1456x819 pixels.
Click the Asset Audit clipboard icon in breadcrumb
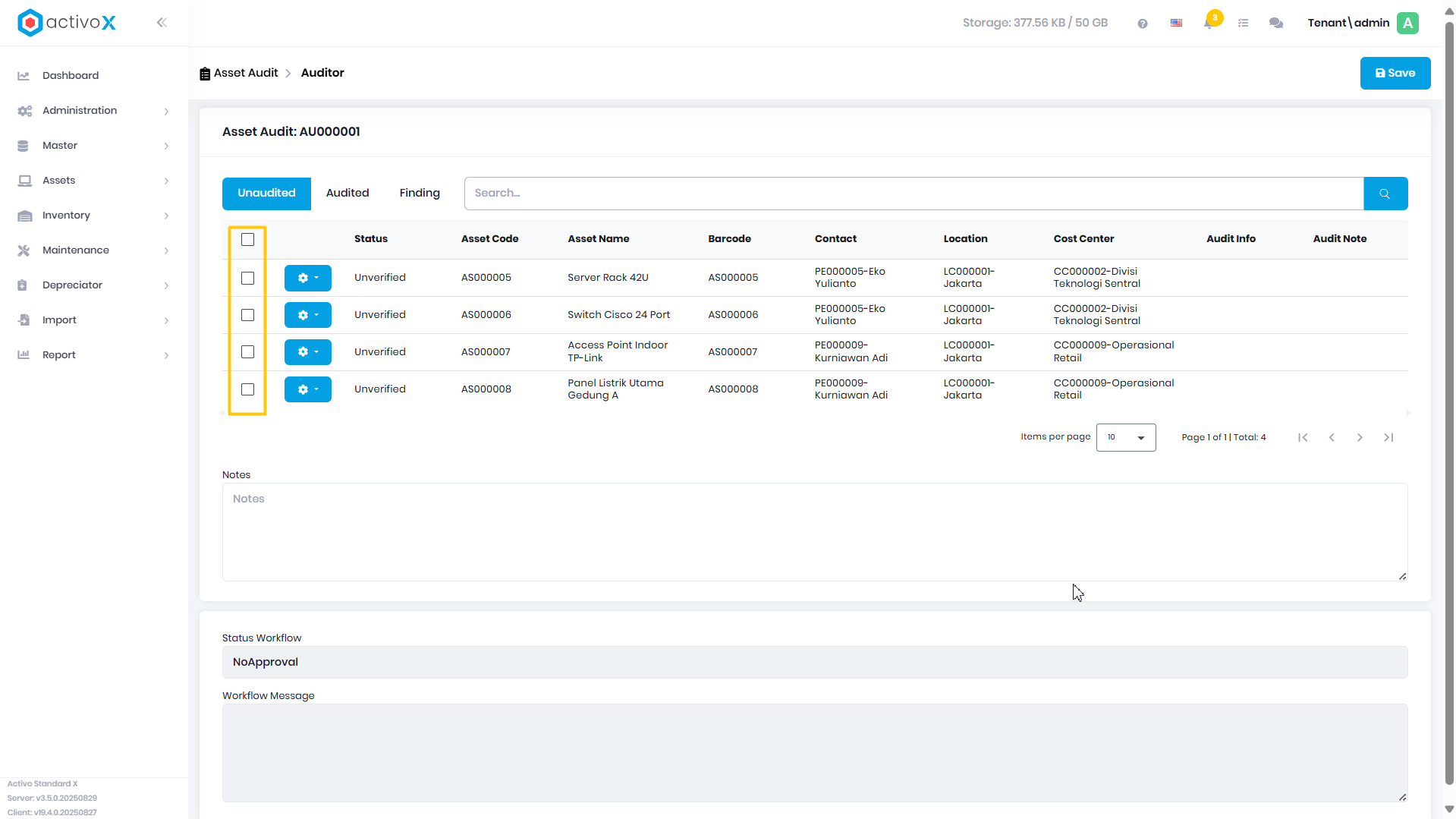click(x=205, y=74)
